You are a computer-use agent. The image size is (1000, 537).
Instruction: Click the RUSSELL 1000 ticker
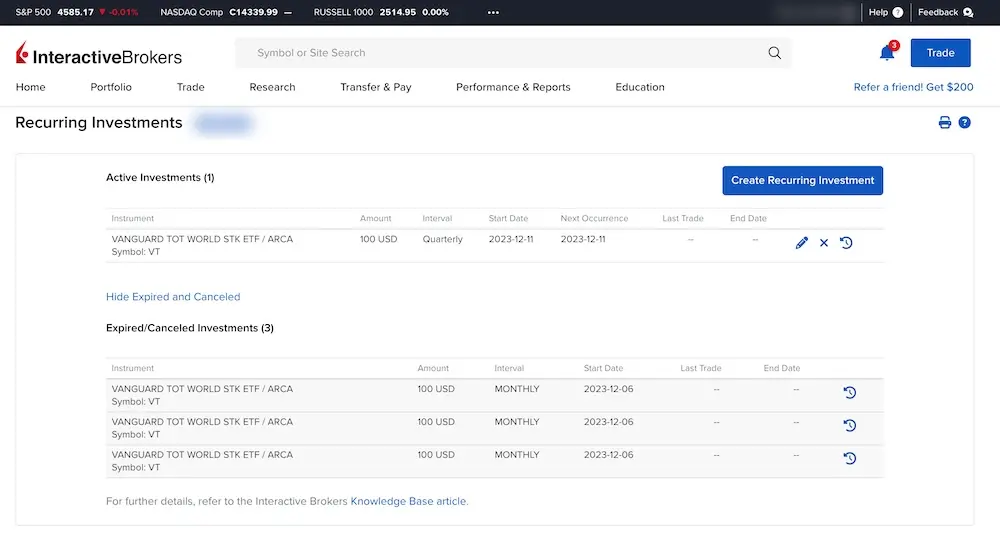(x=381, y=12)
